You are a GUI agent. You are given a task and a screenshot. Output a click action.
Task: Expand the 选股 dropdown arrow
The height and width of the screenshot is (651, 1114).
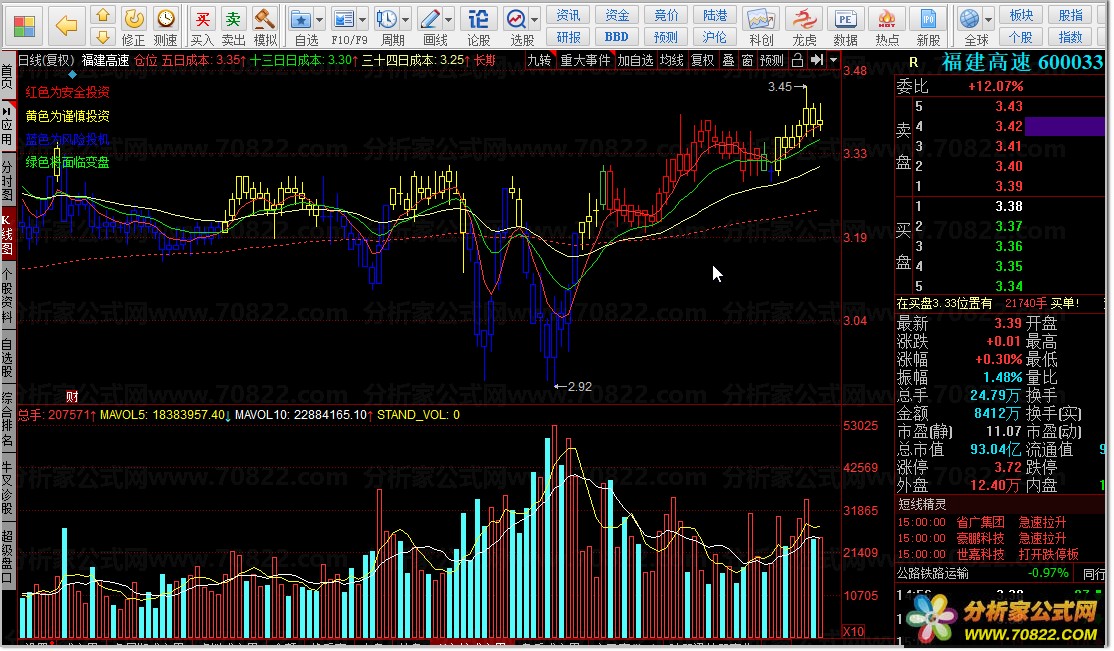point(534,20)
